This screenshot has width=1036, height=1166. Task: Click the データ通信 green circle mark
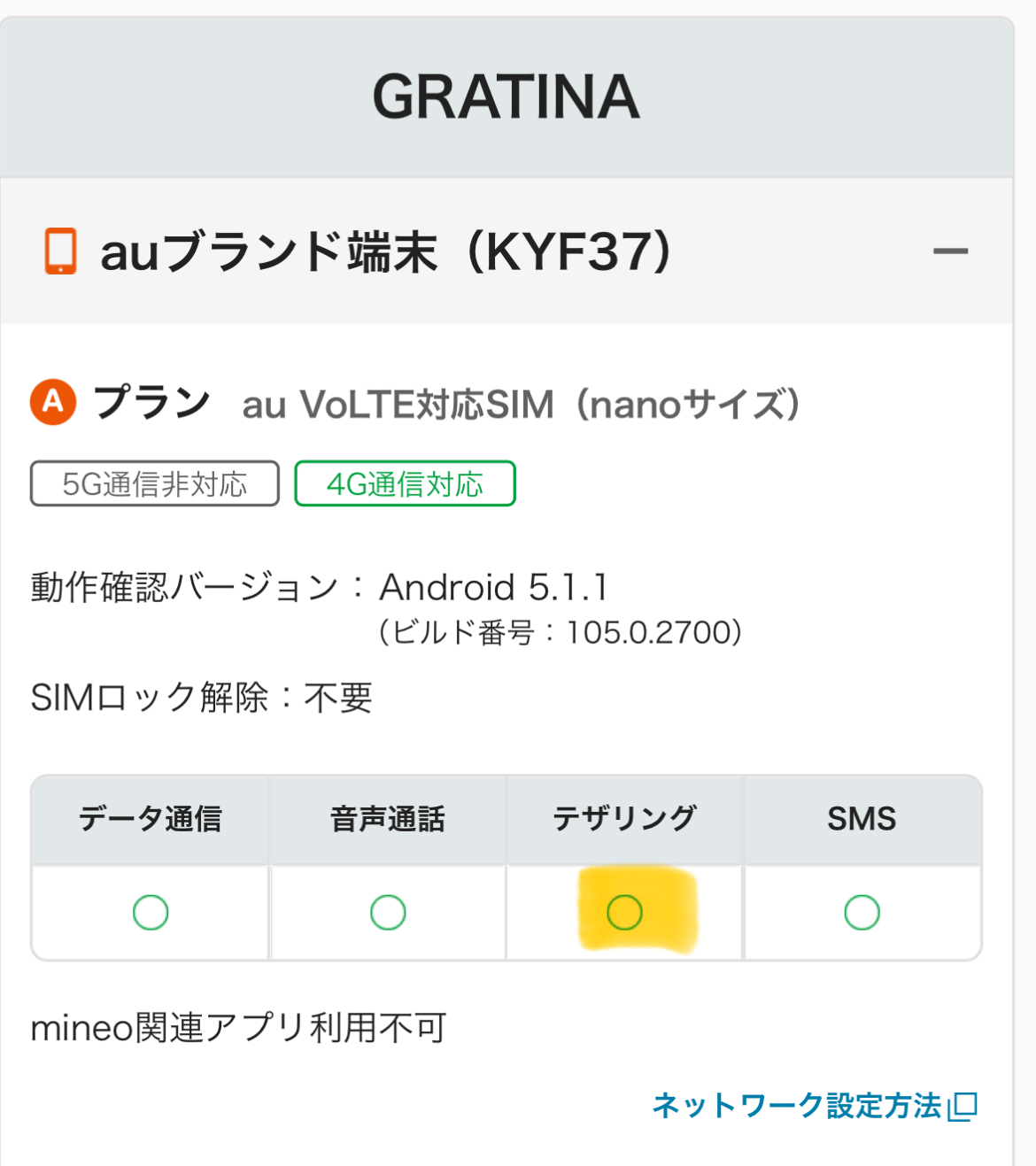(x=151, y=912)
